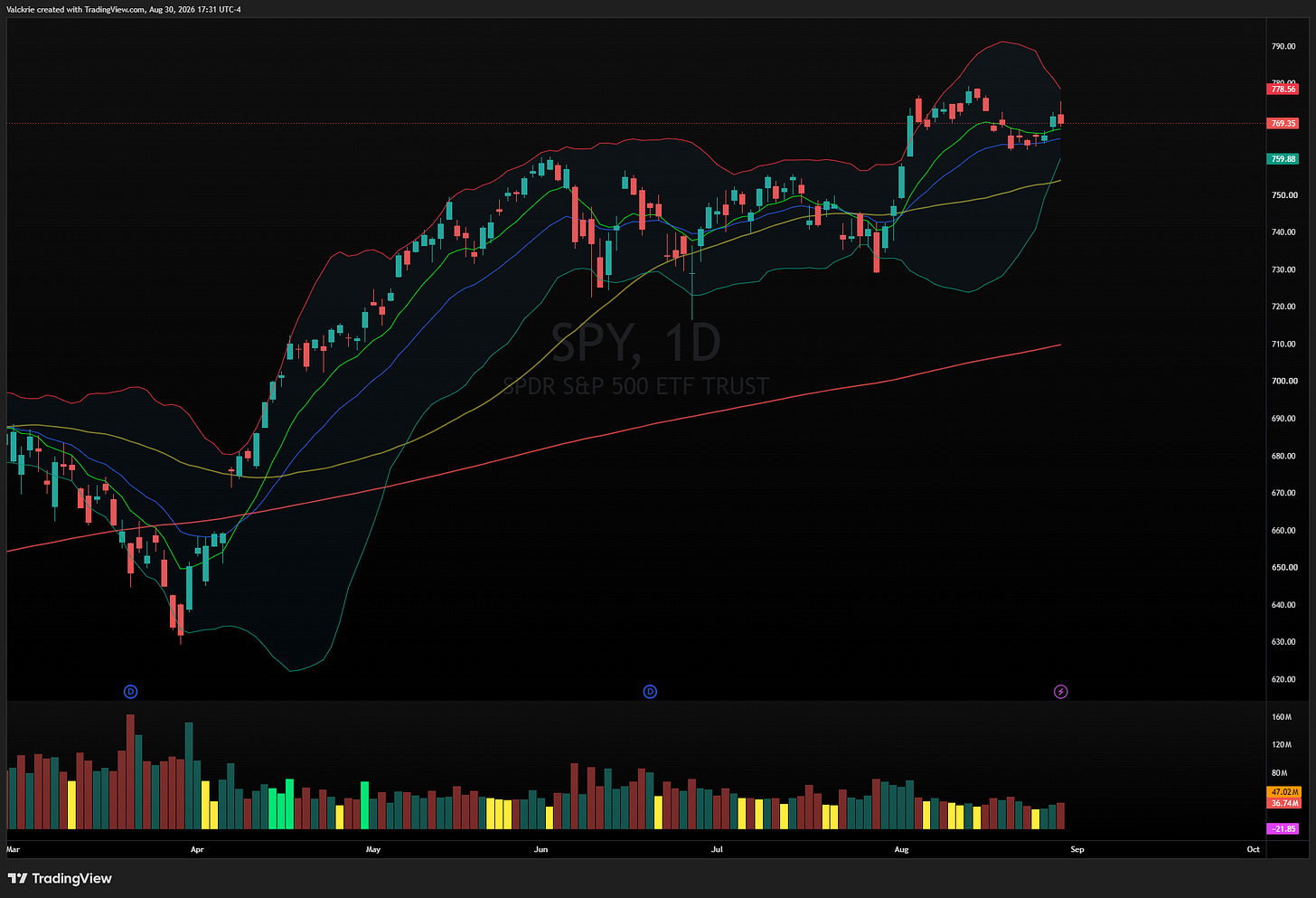Click the 630.00 price axis label

tap(1284, 642)
